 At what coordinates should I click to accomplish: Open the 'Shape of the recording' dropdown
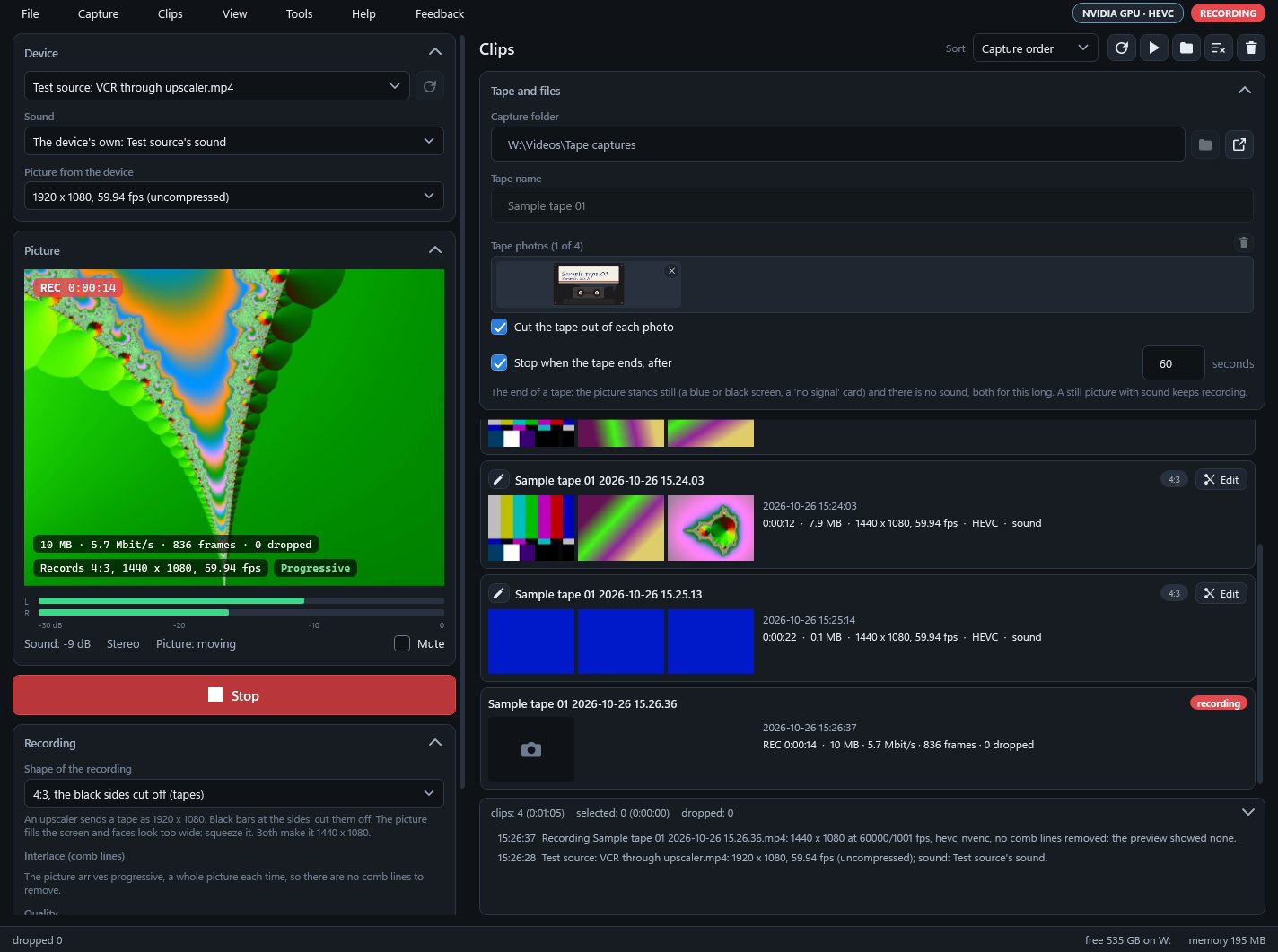point(234,794)
